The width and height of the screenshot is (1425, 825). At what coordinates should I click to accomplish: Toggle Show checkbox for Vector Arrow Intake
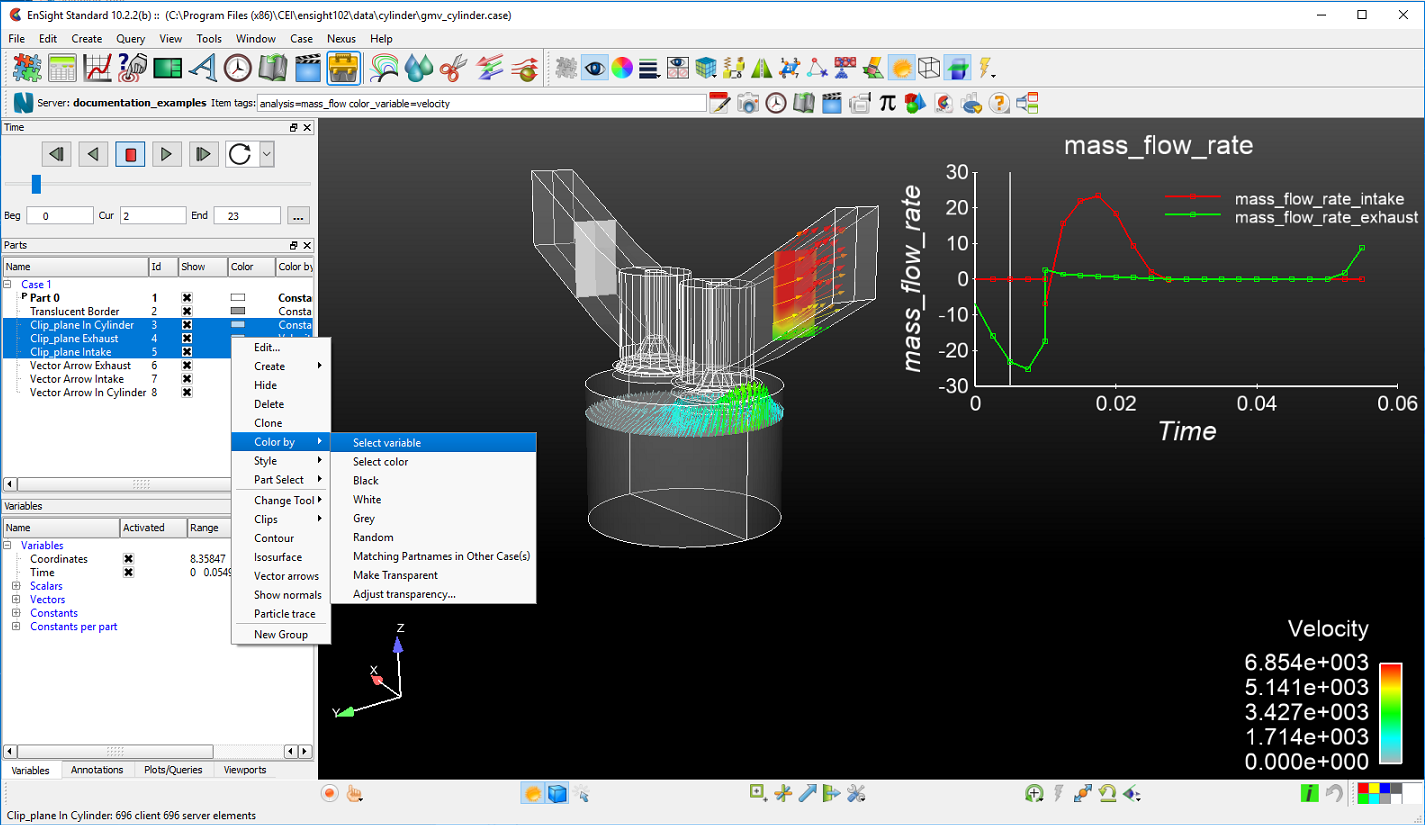(187, 379)
